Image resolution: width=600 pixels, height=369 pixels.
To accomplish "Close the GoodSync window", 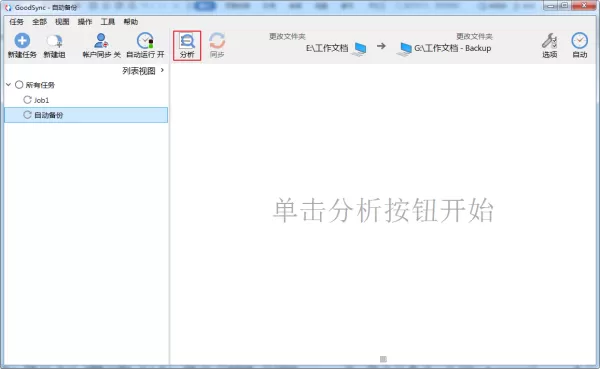I will pyautogui.click(x=584, y=5).
